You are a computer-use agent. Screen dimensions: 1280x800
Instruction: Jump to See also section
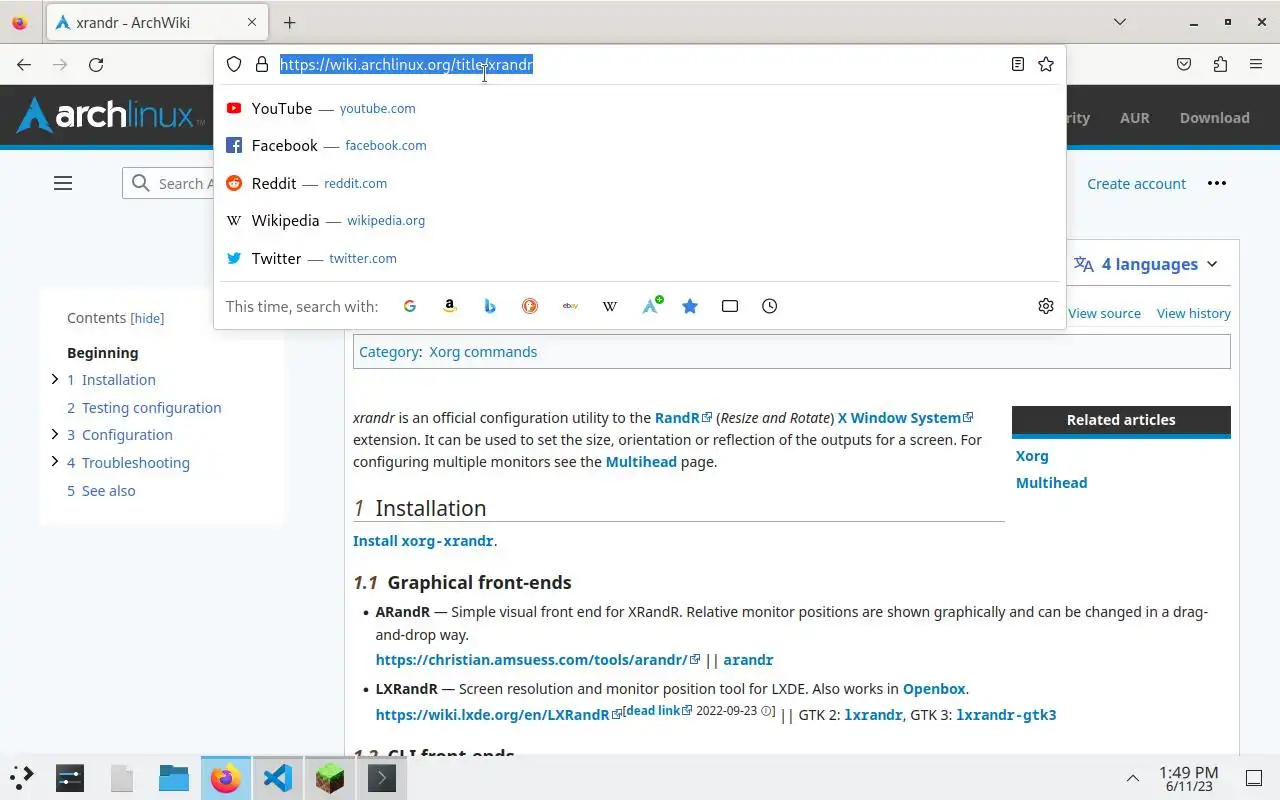tap(101, 490)
